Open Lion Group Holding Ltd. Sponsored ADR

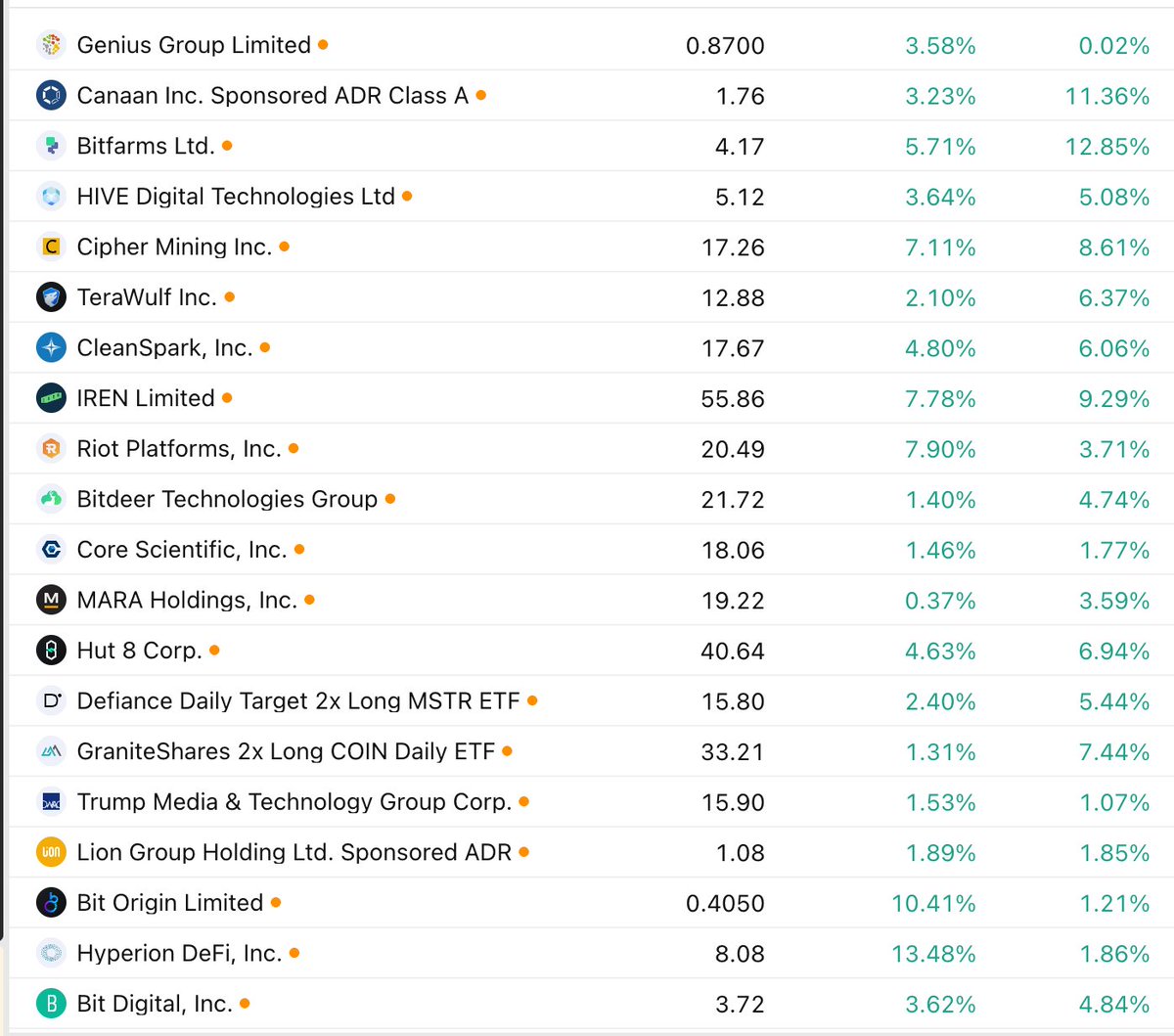click(294, 852)
